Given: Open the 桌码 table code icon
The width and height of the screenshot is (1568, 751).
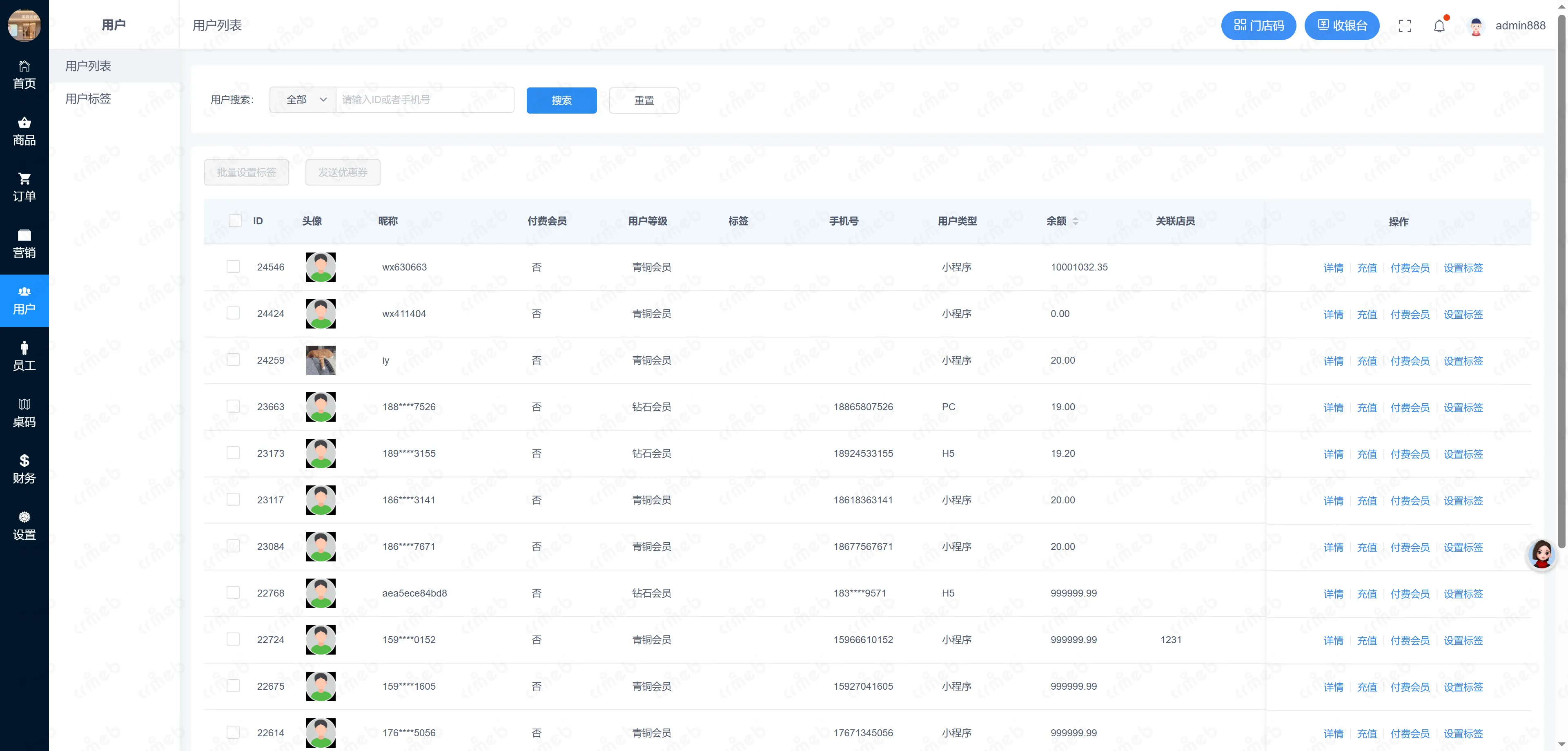Looking at the screenshot, I should point(24,413).
